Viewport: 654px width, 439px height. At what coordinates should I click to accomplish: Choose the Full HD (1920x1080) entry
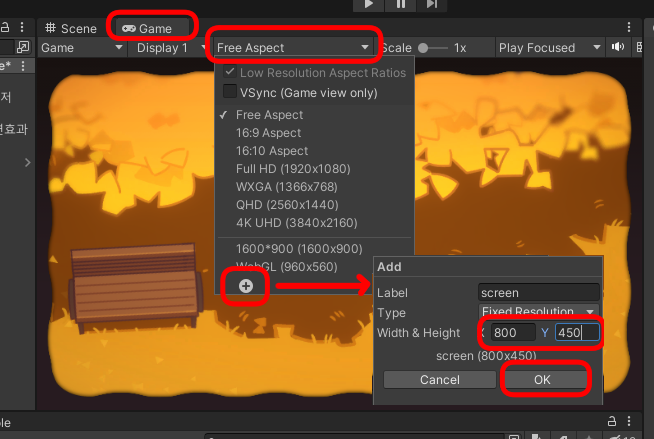(293, 169)
